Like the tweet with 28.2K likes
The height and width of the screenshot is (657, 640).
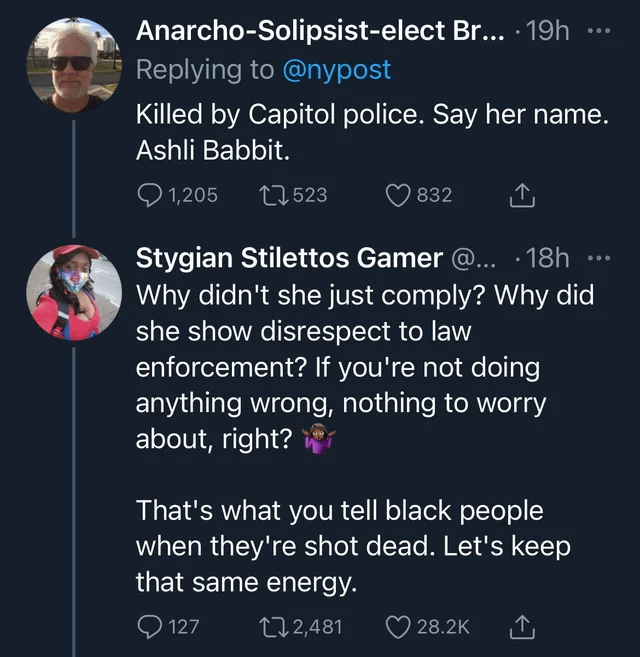click(x=400, y=627)
